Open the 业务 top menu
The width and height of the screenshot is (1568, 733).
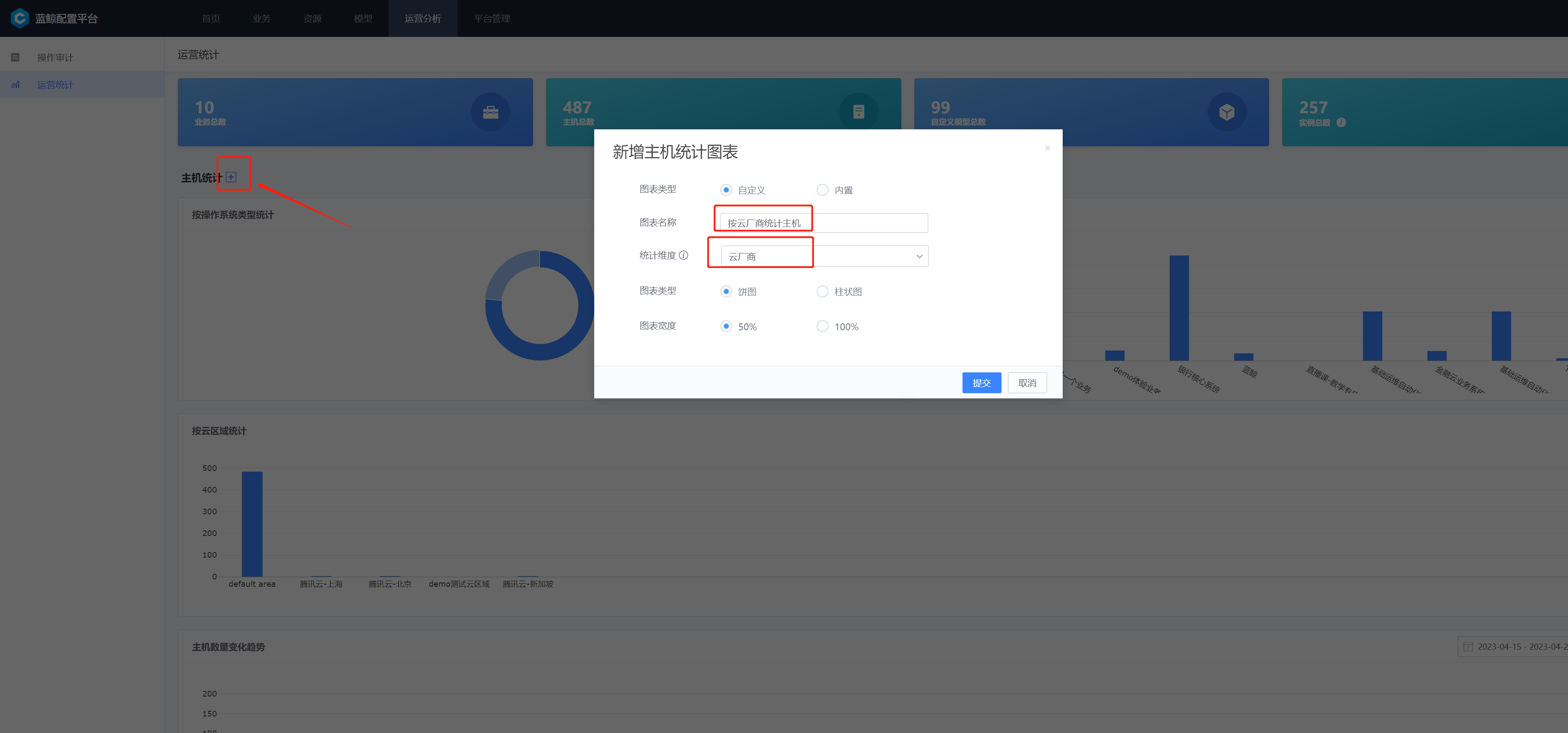pyautogui.click(x=262, y=18)
